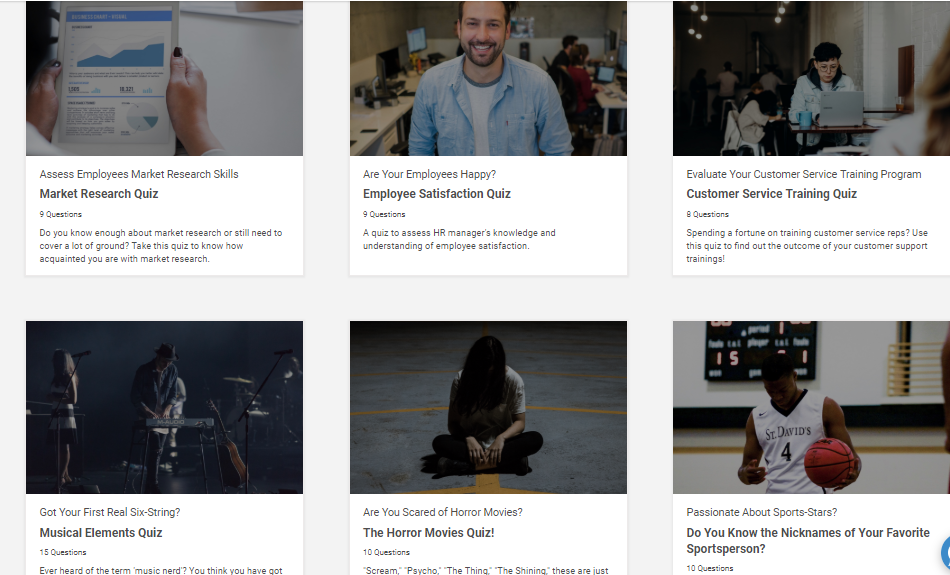Screen dimensions: 950x575
Task: Click The Horror Movies Quiz! title
Action: pos(428,533)
